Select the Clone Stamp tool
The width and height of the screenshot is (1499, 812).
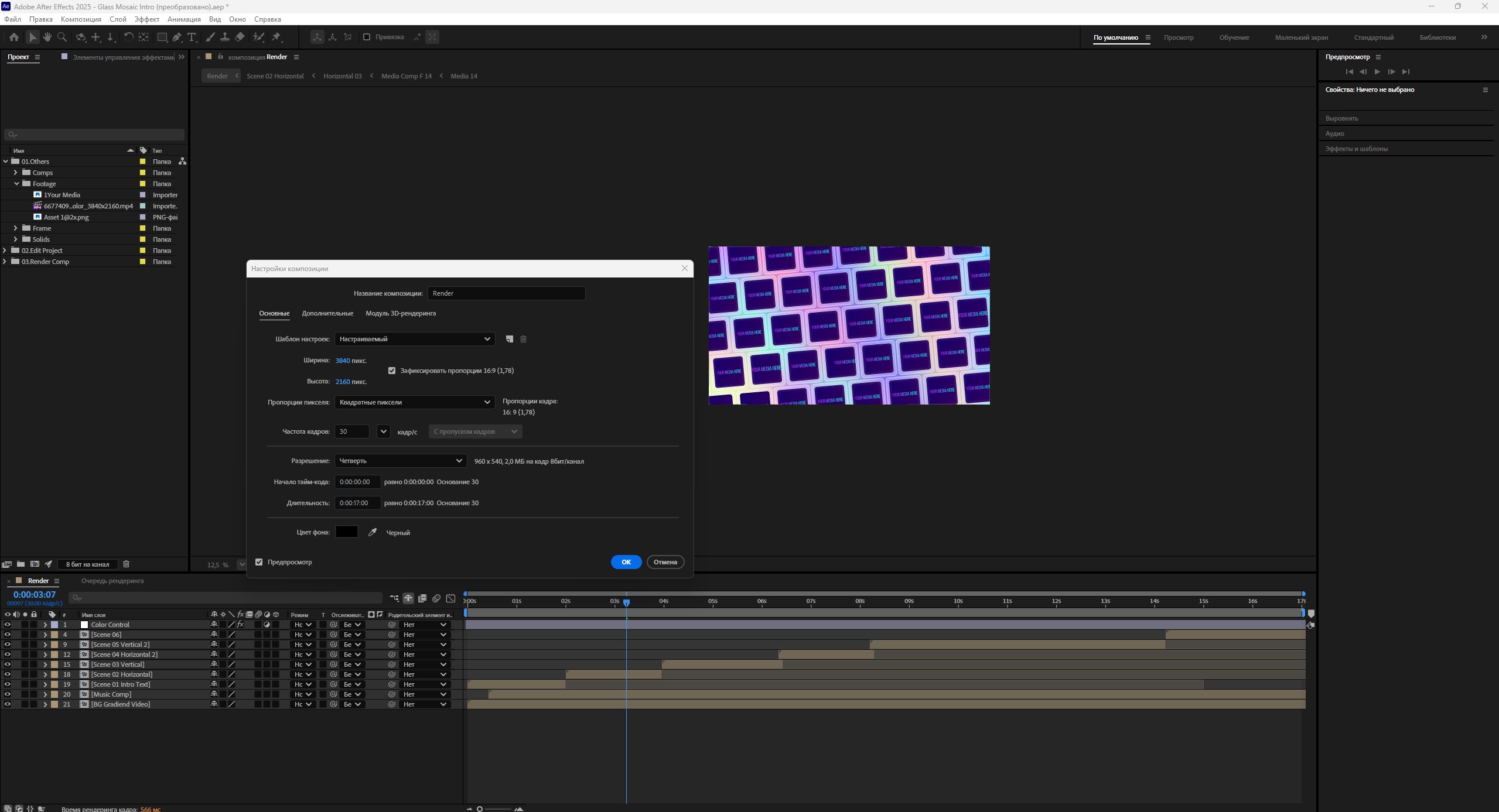tap(225, 37)
